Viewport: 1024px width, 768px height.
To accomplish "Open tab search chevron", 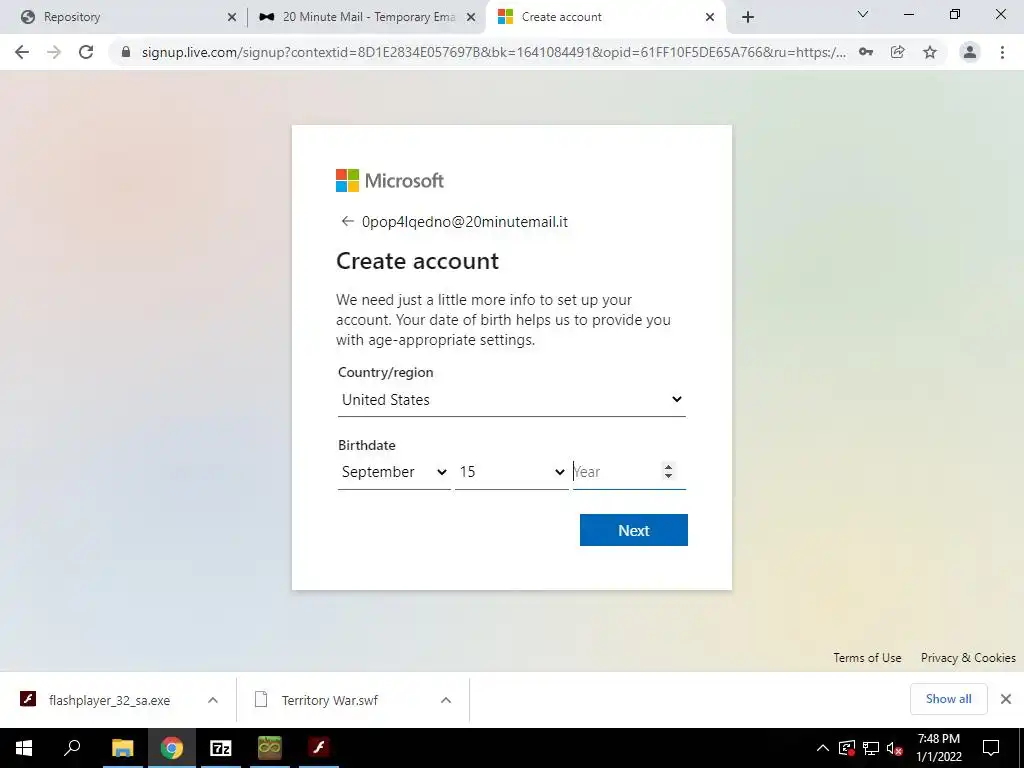I will (863, 14).
